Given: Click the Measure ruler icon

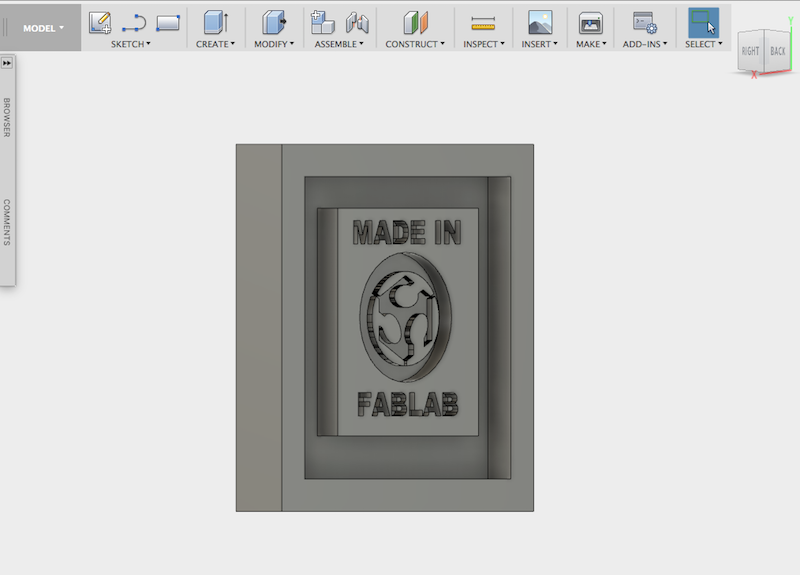Looking at the screenshot, I should pos(483,23).
